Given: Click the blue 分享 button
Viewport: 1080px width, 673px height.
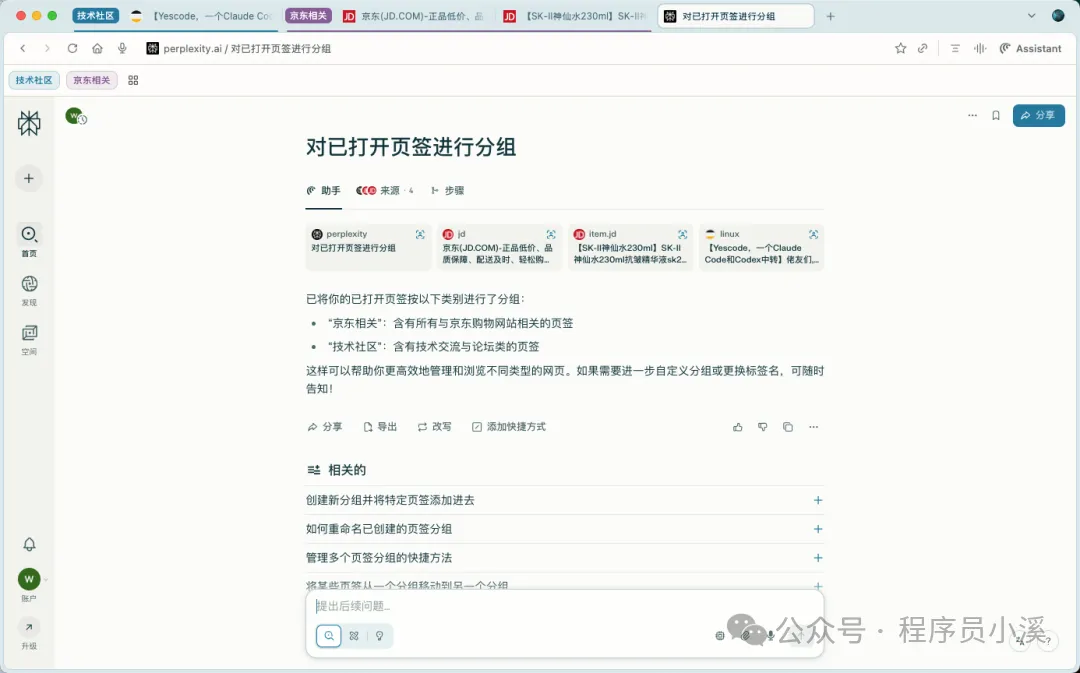Looking at the screenshot, I should [1038, 115].
